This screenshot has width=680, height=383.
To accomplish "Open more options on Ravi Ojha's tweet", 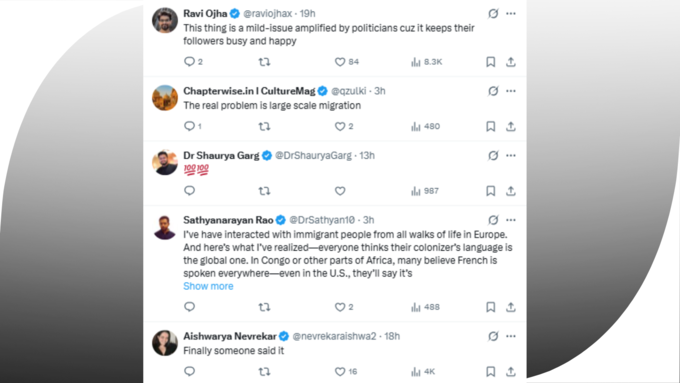I will 511,13.
